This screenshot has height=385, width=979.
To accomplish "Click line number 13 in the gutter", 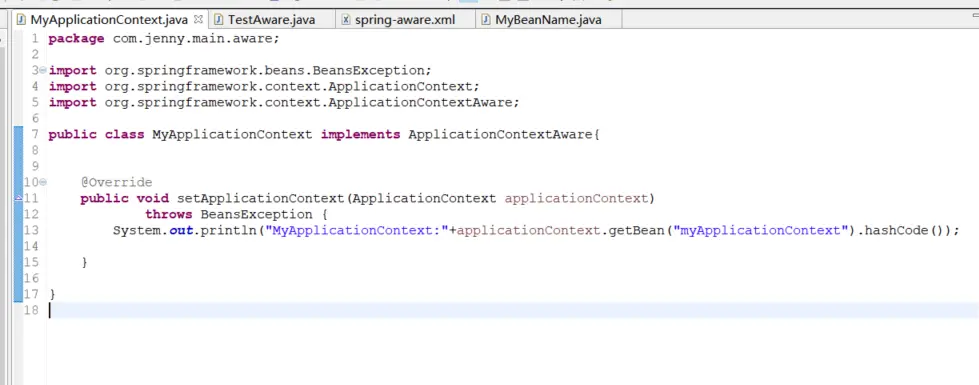I will coord(31,230).
